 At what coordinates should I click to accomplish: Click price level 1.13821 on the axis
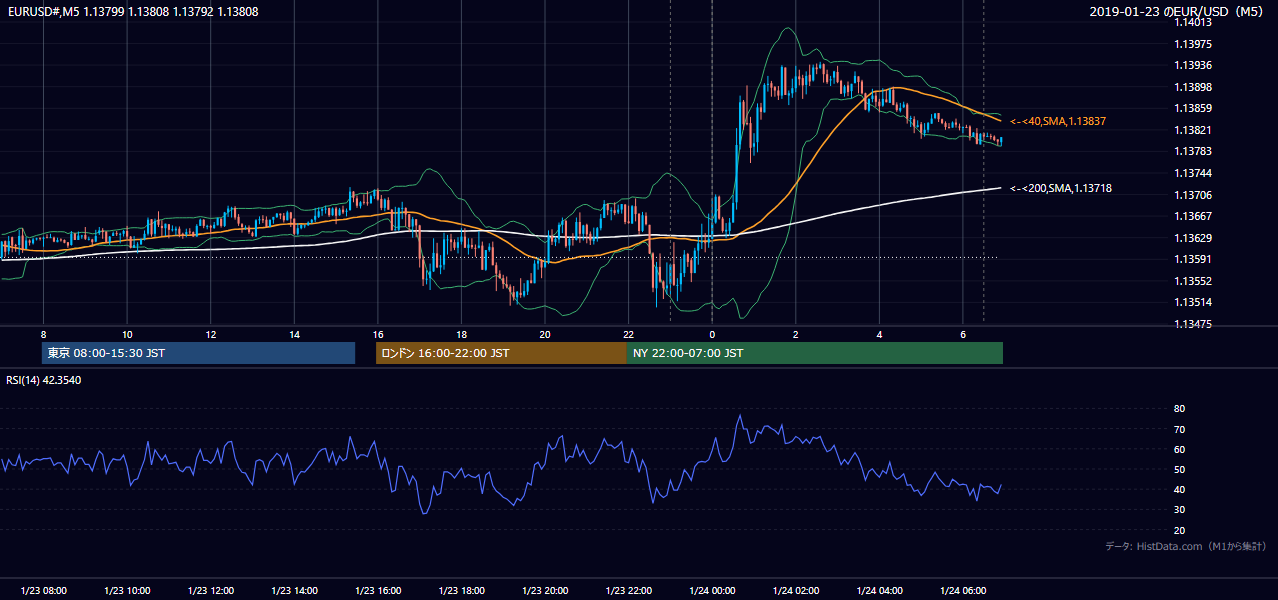click(x=1193, y=130)
